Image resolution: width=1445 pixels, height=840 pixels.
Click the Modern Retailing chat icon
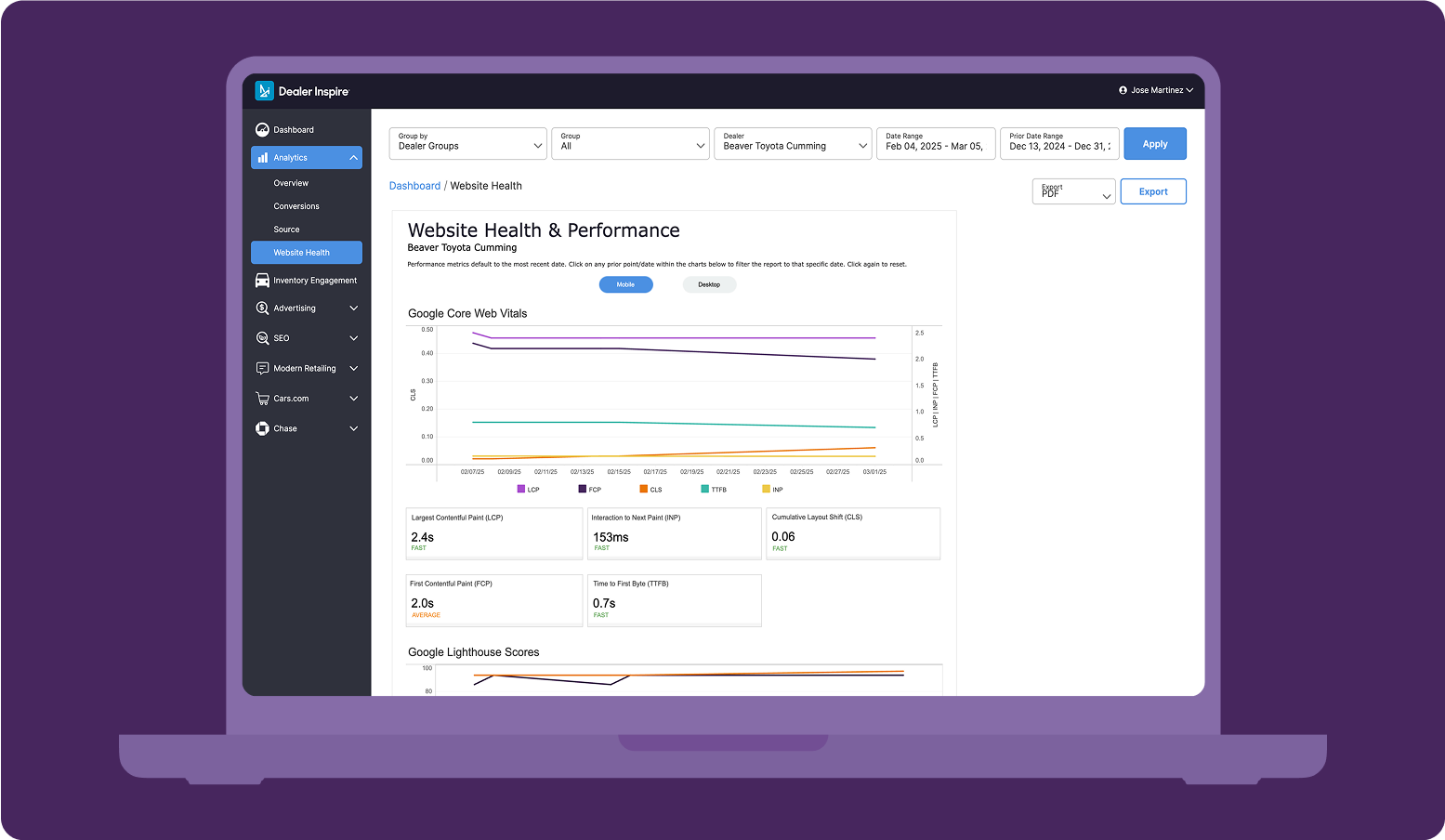click(262, 369)
